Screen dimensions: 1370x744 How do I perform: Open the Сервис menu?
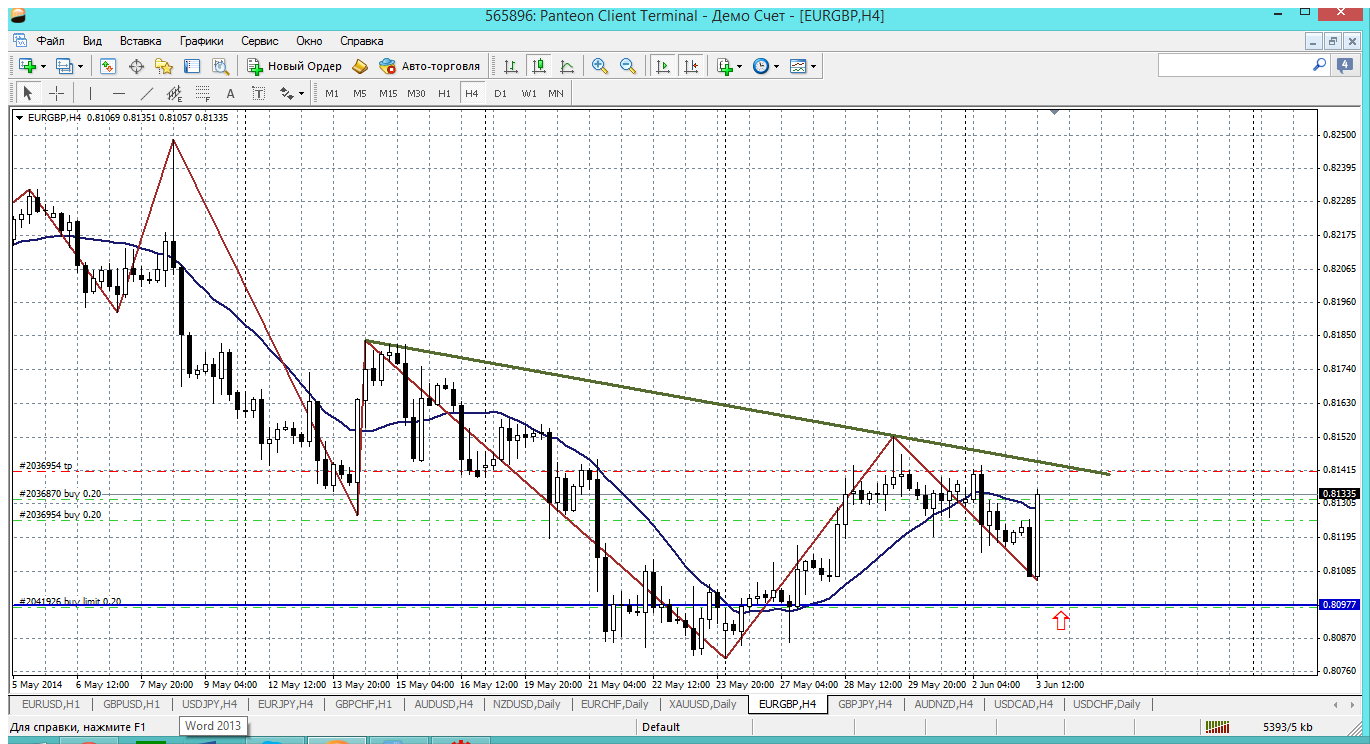pyautogui.click(x=260, y=41)
